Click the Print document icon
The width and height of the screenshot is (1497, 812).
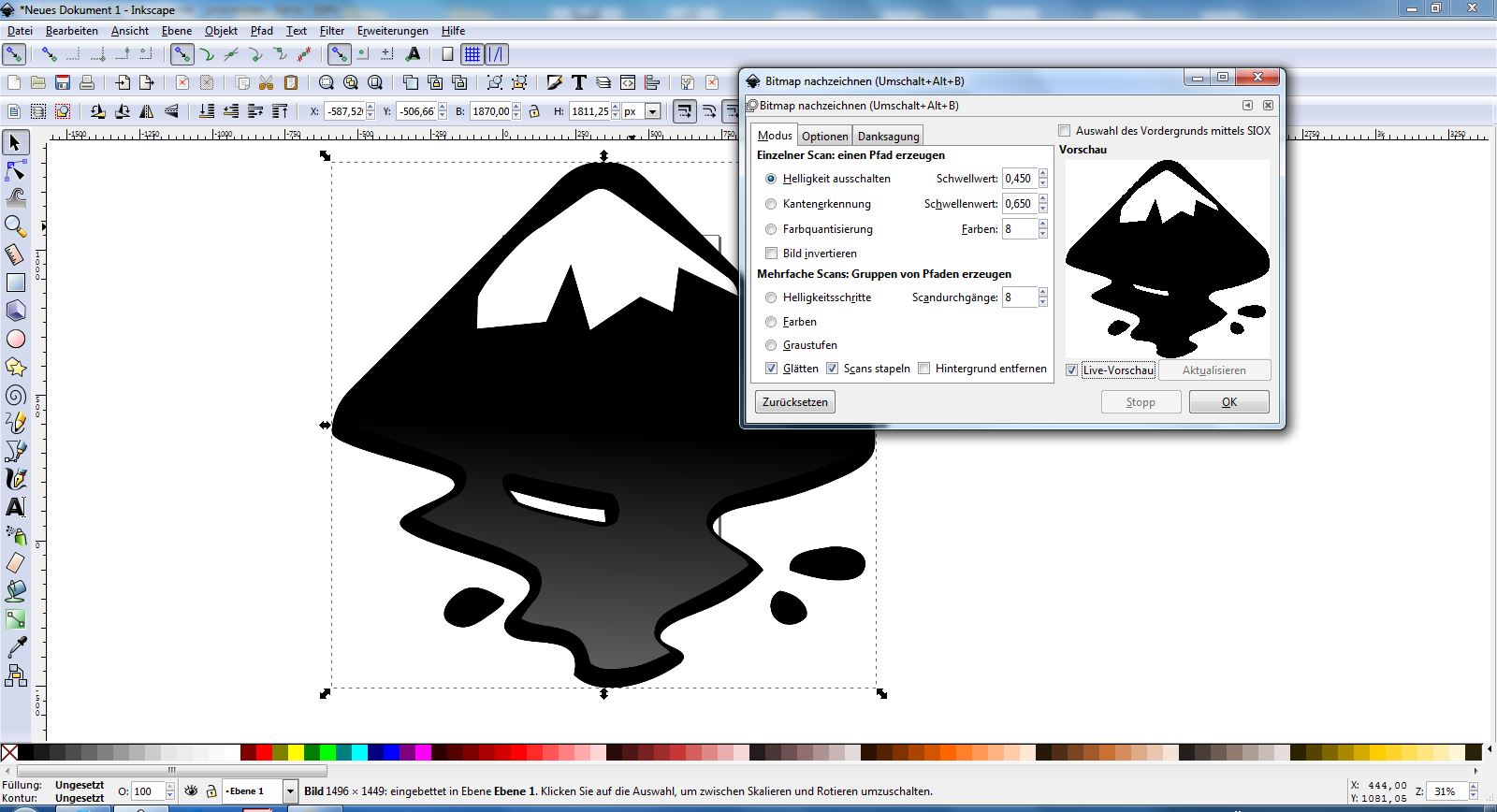pos(87,82)
